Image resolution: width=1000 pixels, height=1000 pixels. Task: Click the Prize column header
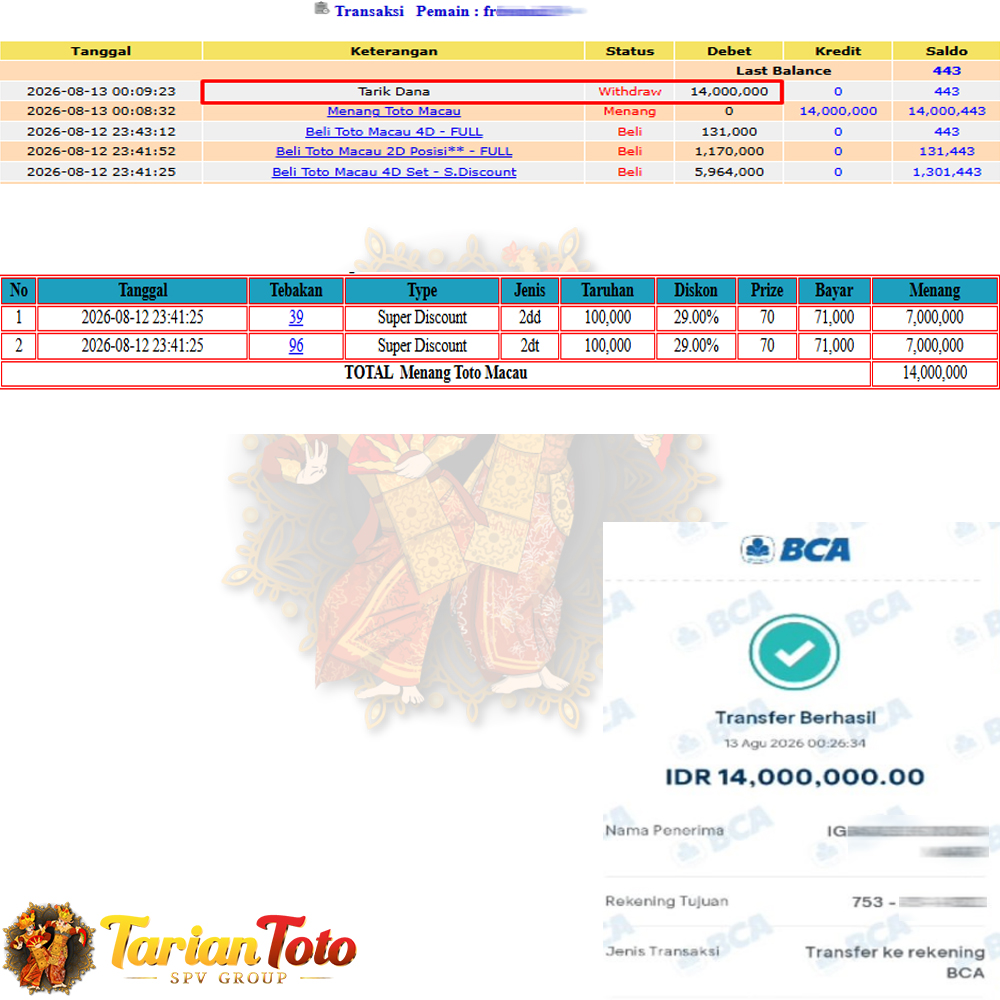pyautogui.click(x=767, y=290)
